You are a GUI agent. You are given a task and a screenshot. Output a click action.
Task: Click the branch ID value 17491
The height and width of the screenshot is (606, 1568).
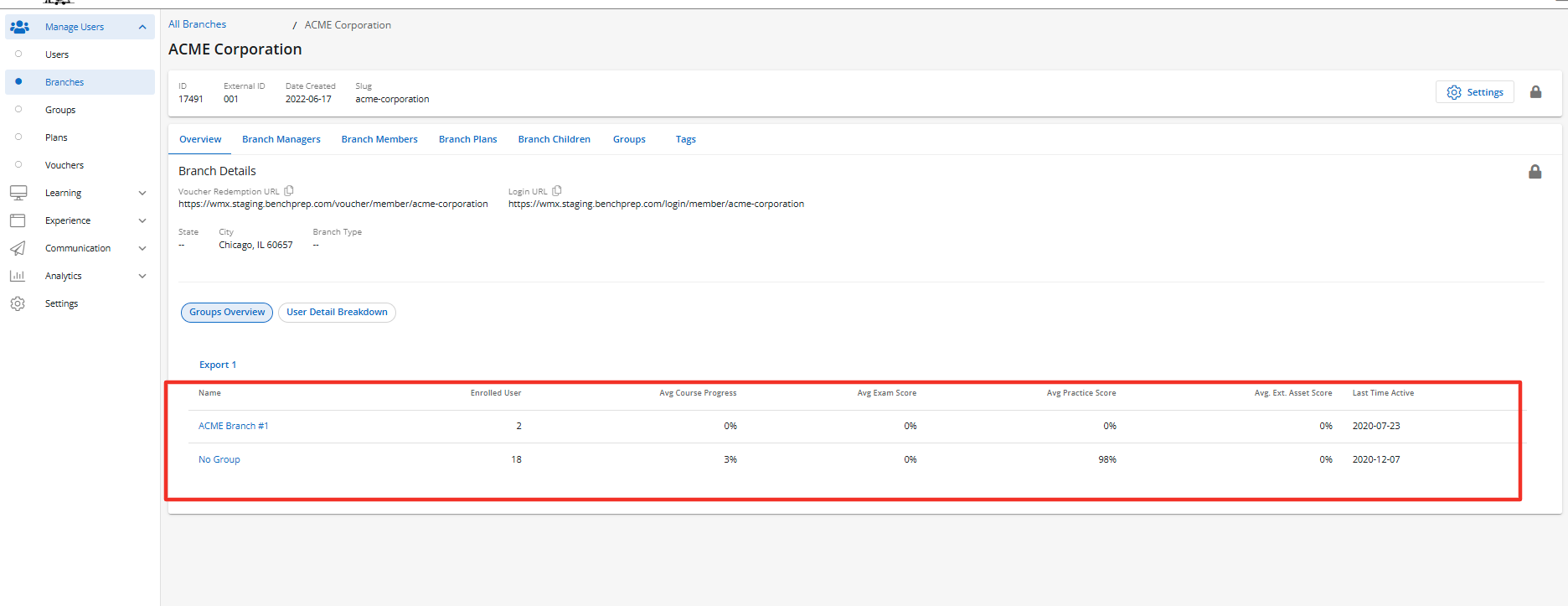(191, 99)
